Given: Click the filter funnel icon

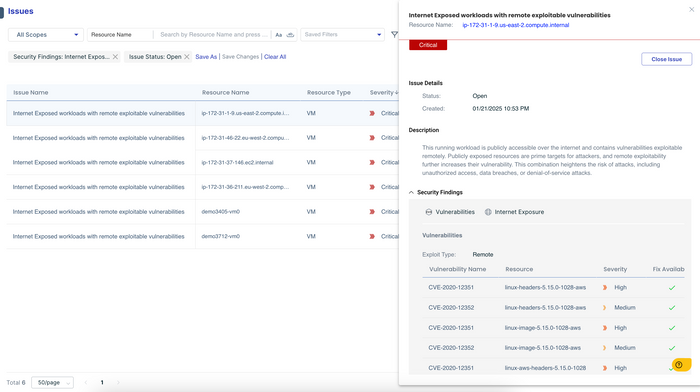Looking at the screenshot, I should point(394,34).
